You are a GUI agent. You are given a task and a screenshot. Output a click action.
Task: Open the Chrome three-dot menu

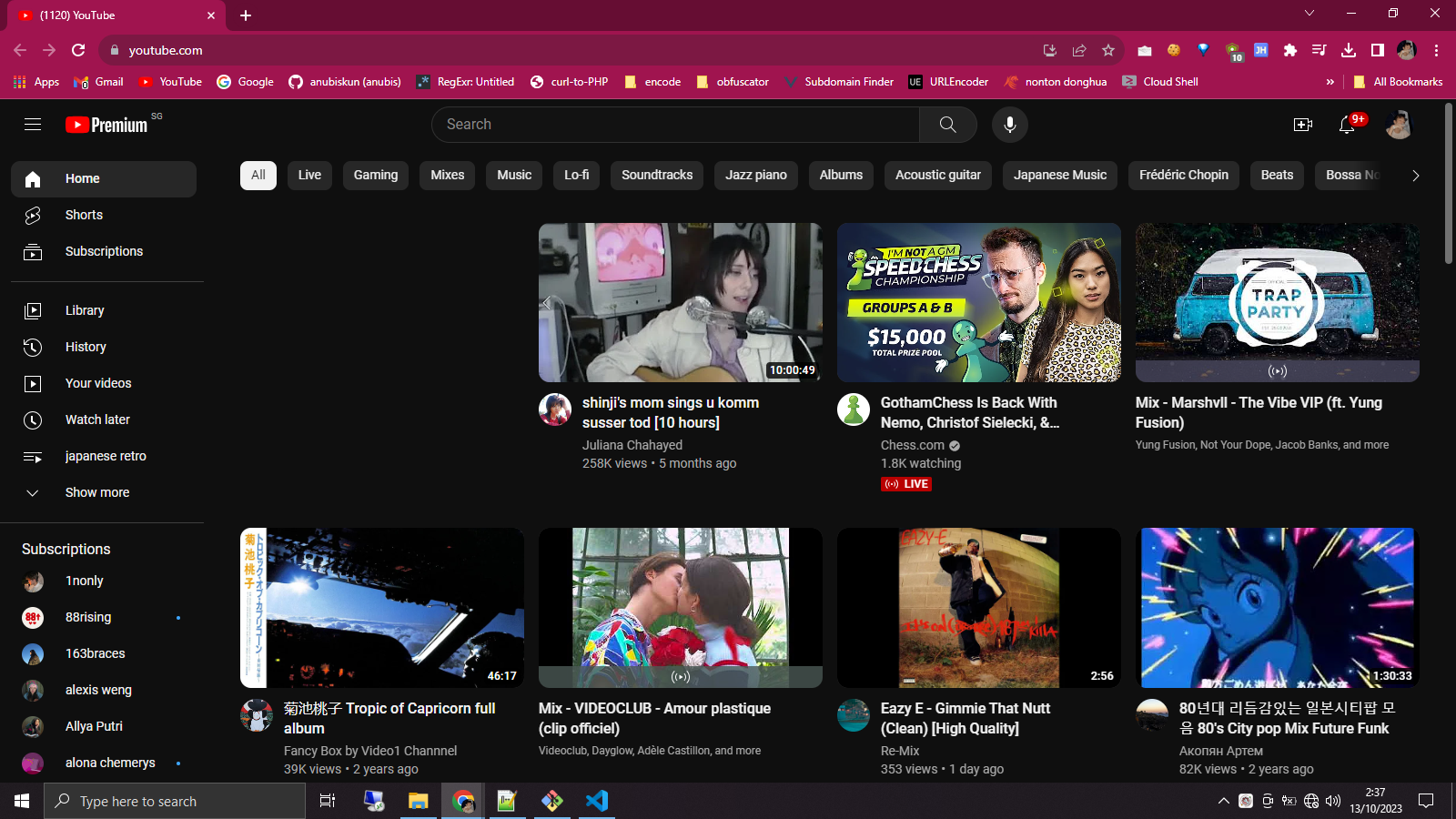click(1436, 50)
